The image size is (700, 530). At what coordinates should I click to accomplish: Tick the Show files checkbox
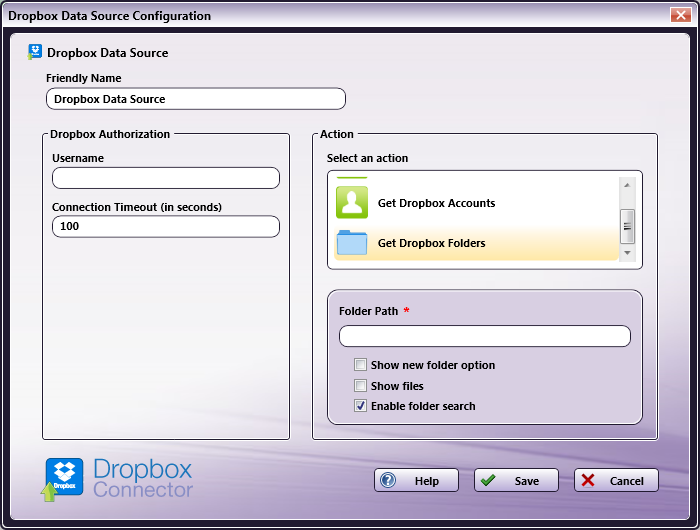point(360,385)
